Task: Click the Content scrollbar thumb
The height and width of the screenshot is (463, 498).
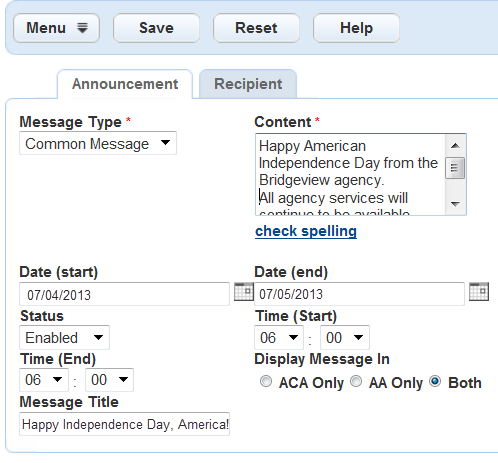Action: point(455,168)
